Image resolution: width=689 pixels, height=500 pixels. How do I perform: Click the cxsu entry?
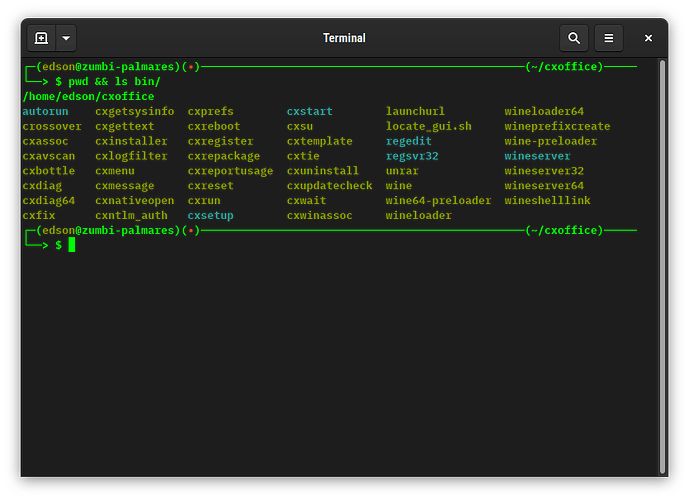[300, 126]
